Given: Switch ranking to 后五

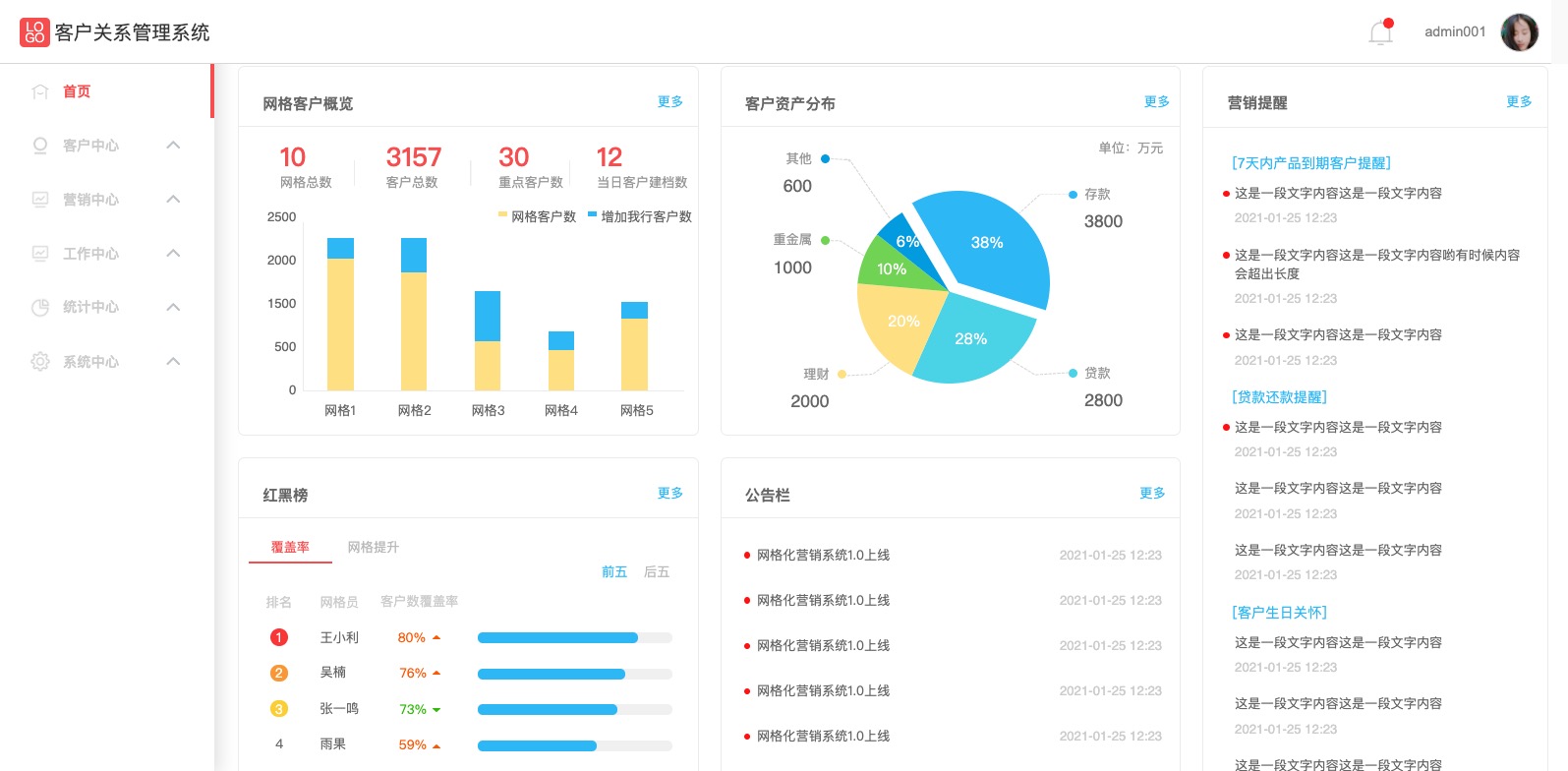Looking at the screenshot, I should [x=656, y=571].
